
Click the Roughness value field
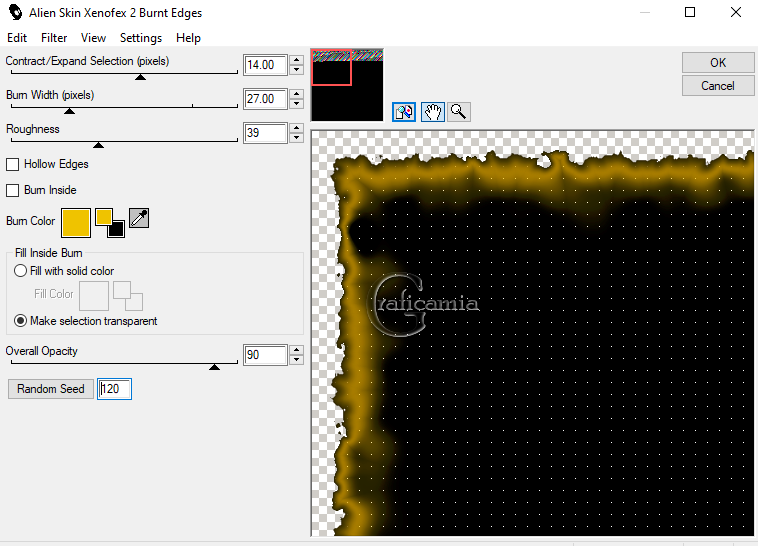pyautogui.click(x=265, y=133)
